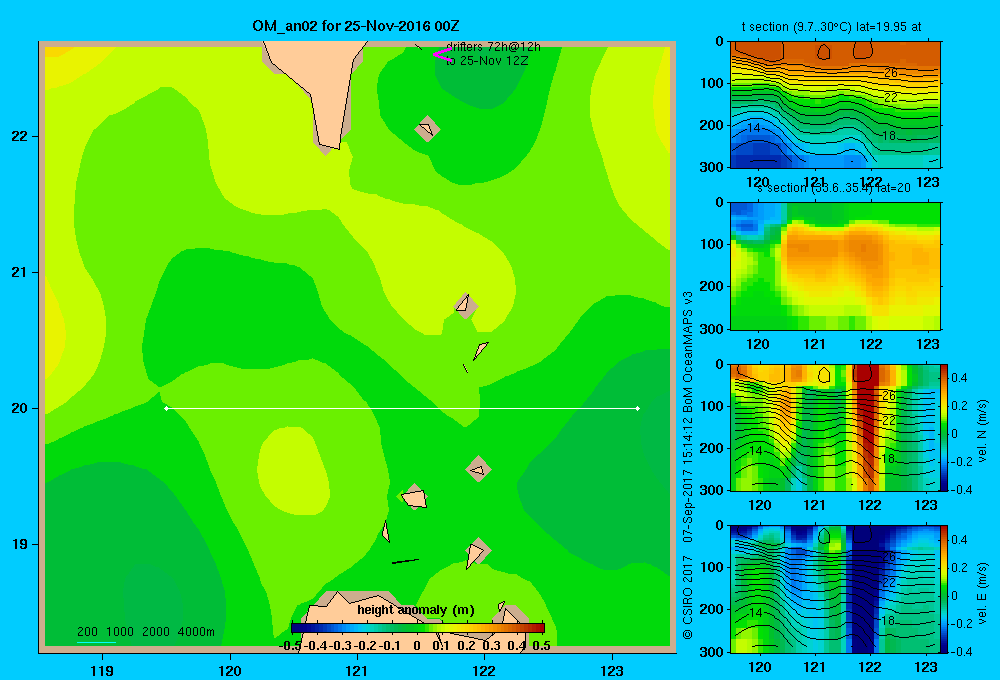Click longitude label '120' under main map
Viewport: 1000px width, 680px height.
point(230,670)
